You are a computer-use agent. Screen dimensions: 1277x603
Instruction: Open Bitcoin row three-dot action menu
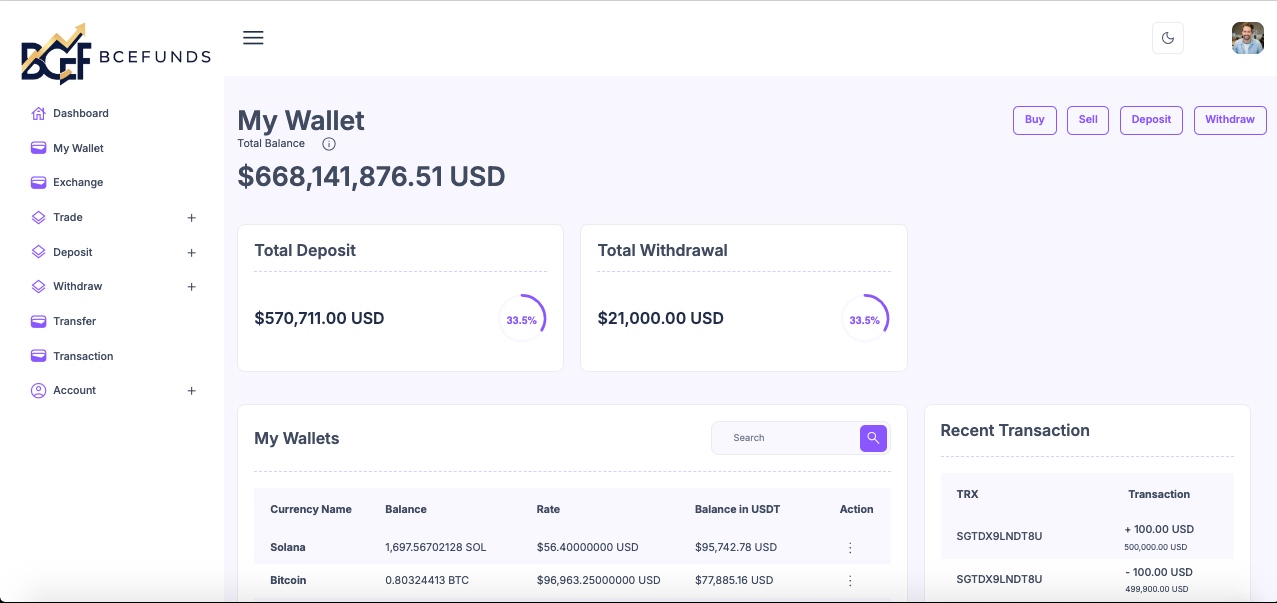click(x=850, y=581)
